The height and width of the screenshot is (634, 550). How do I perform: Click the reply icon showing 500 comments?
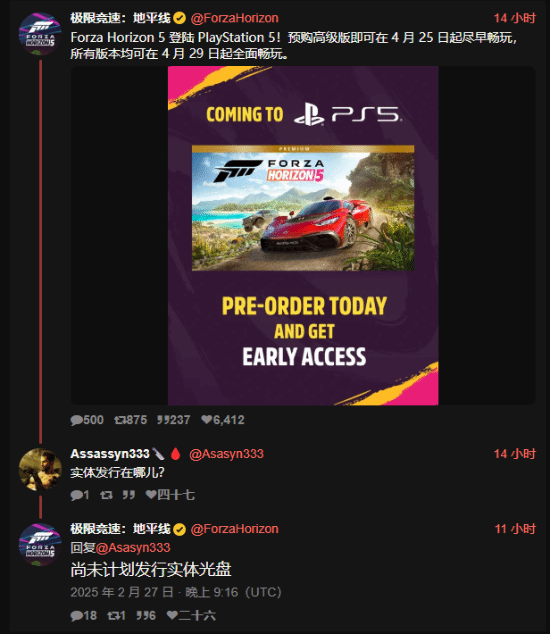pyautogui.click(x=76, y=420)
